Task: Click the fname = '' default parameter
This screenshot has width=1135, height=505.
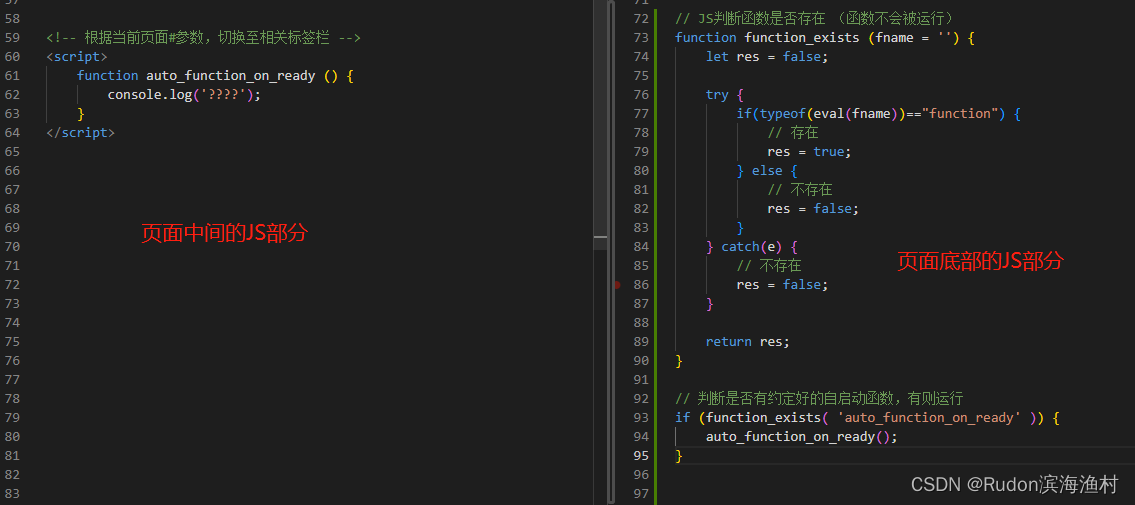Action: pos(914,38)
